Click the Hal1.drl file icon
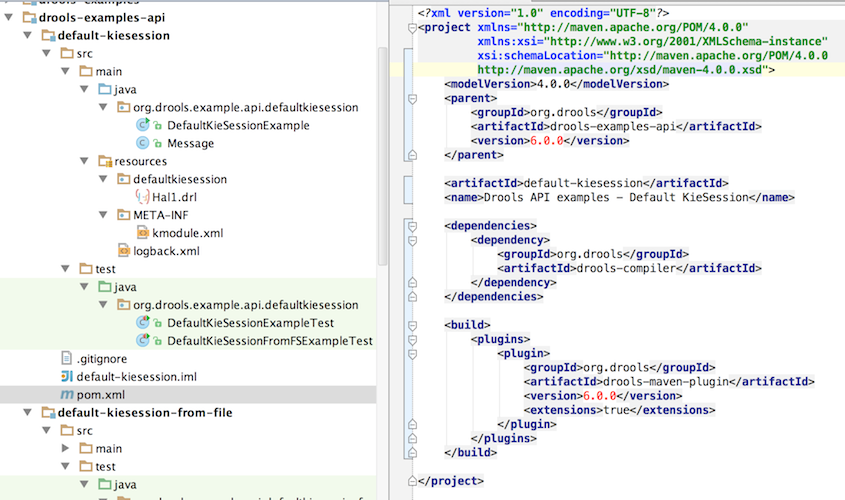The image size is (845, 500). pyautogui.click(x=141, y=197)
